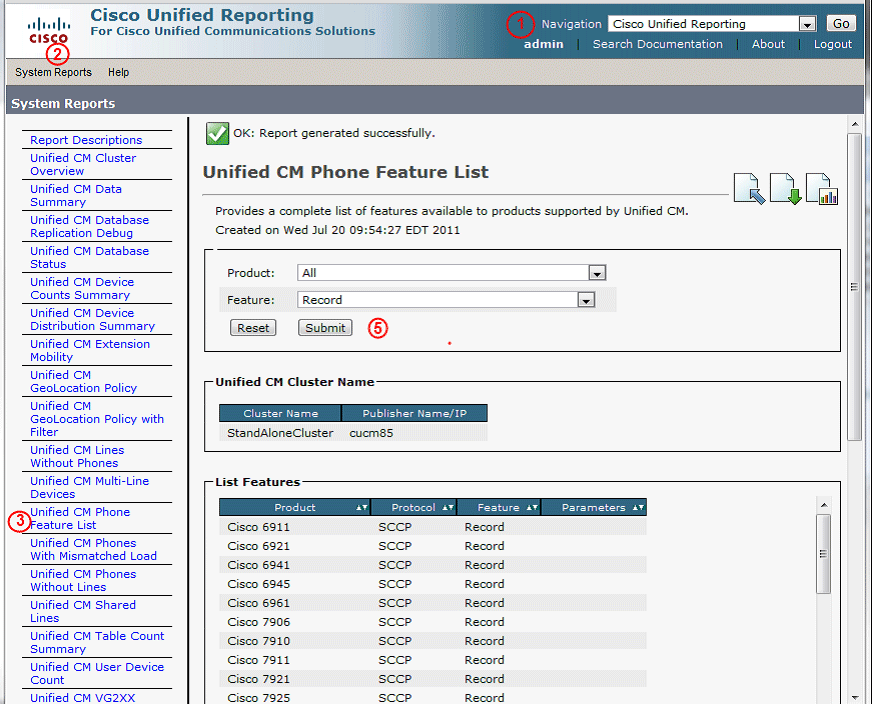The width and height of the screenshot is (872, 704).
Task: Click the StandAloneCluster cell
Action: [280, 433]
